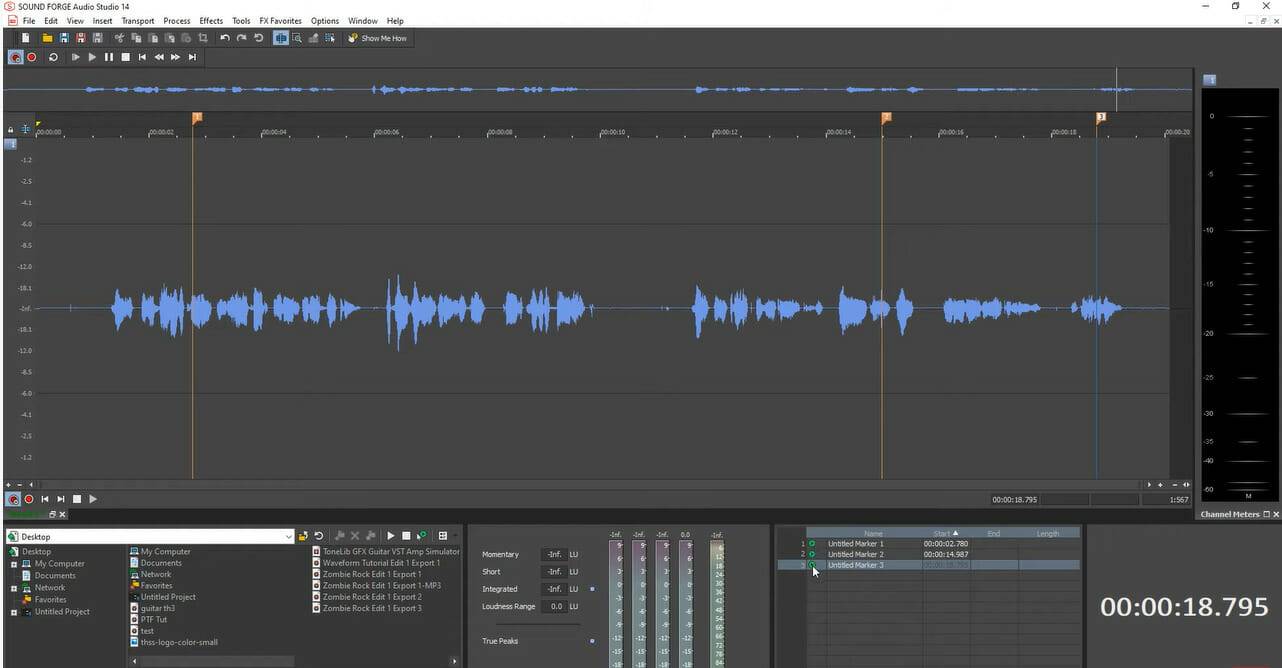Select Zombie Rock Edit 1 Export 2 file
The width and height of the screenshot is (1282, 668).
point(371,597)
